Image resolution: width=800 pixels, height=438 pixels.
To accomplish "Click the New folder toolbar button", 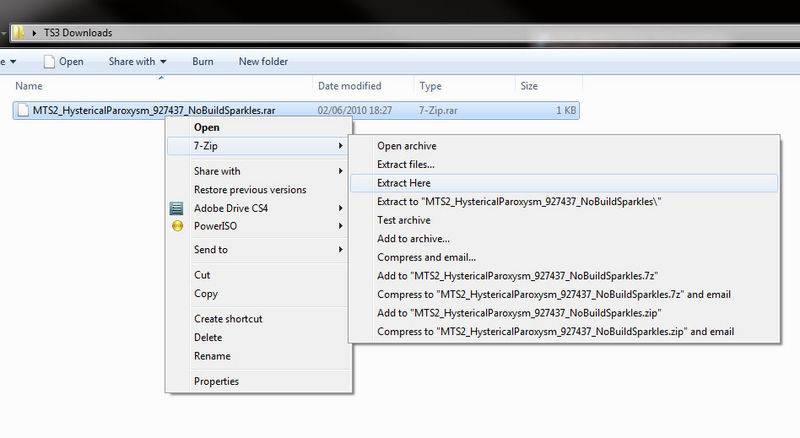I will 263,61.
